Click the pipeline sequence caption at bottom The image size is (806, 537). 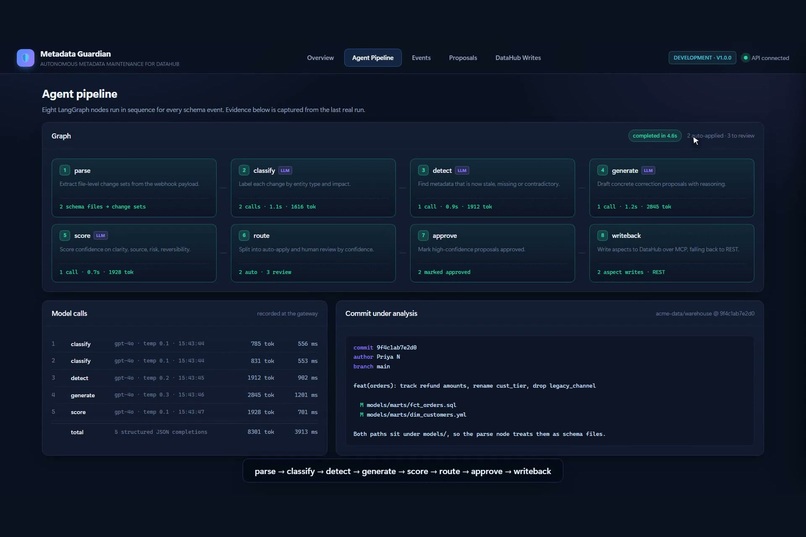coord(402,471)
